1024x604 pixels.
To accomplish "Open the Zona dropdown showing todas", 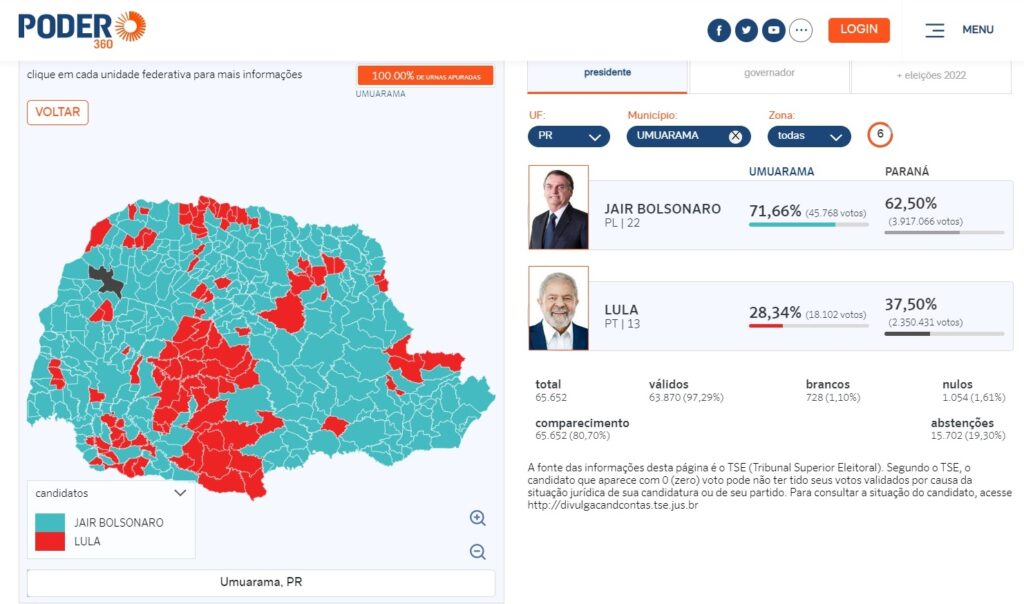I will [809, 136].
